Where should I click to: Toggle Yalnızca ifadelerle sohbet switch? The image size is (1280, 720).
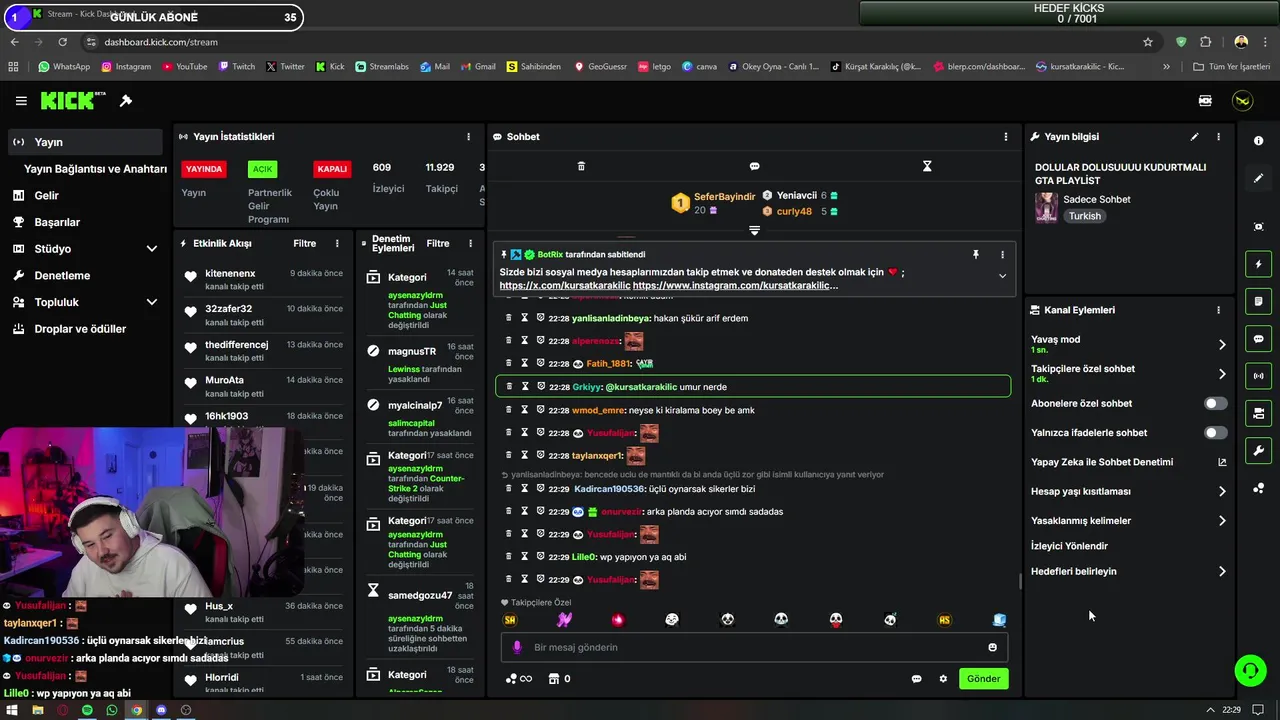[1215, 433]
